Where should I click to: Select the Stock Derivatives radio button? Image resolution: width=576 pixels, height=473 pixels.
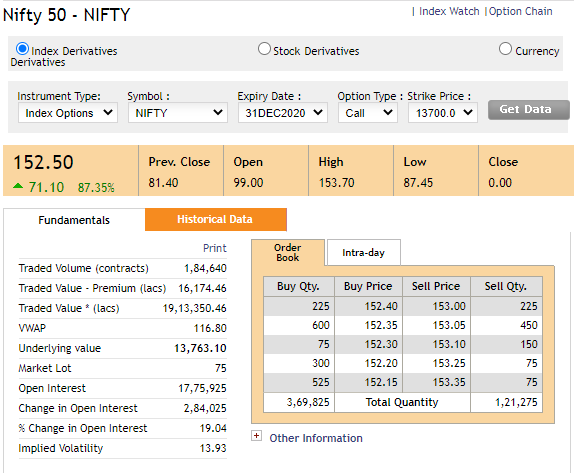[x=264, y=49]
